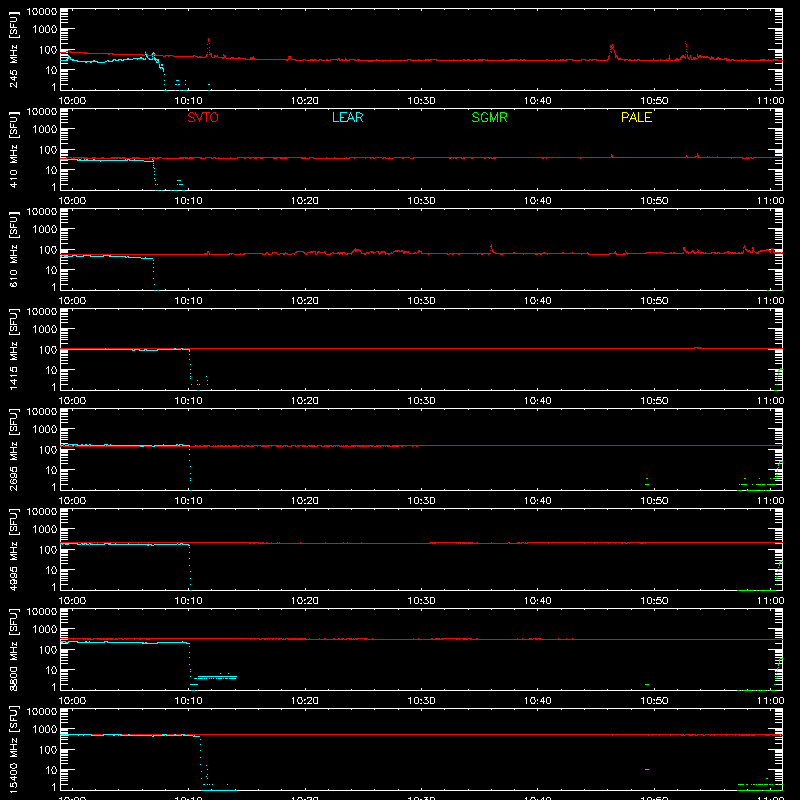Click the green SGMR legend label

[x=489, y=117]
